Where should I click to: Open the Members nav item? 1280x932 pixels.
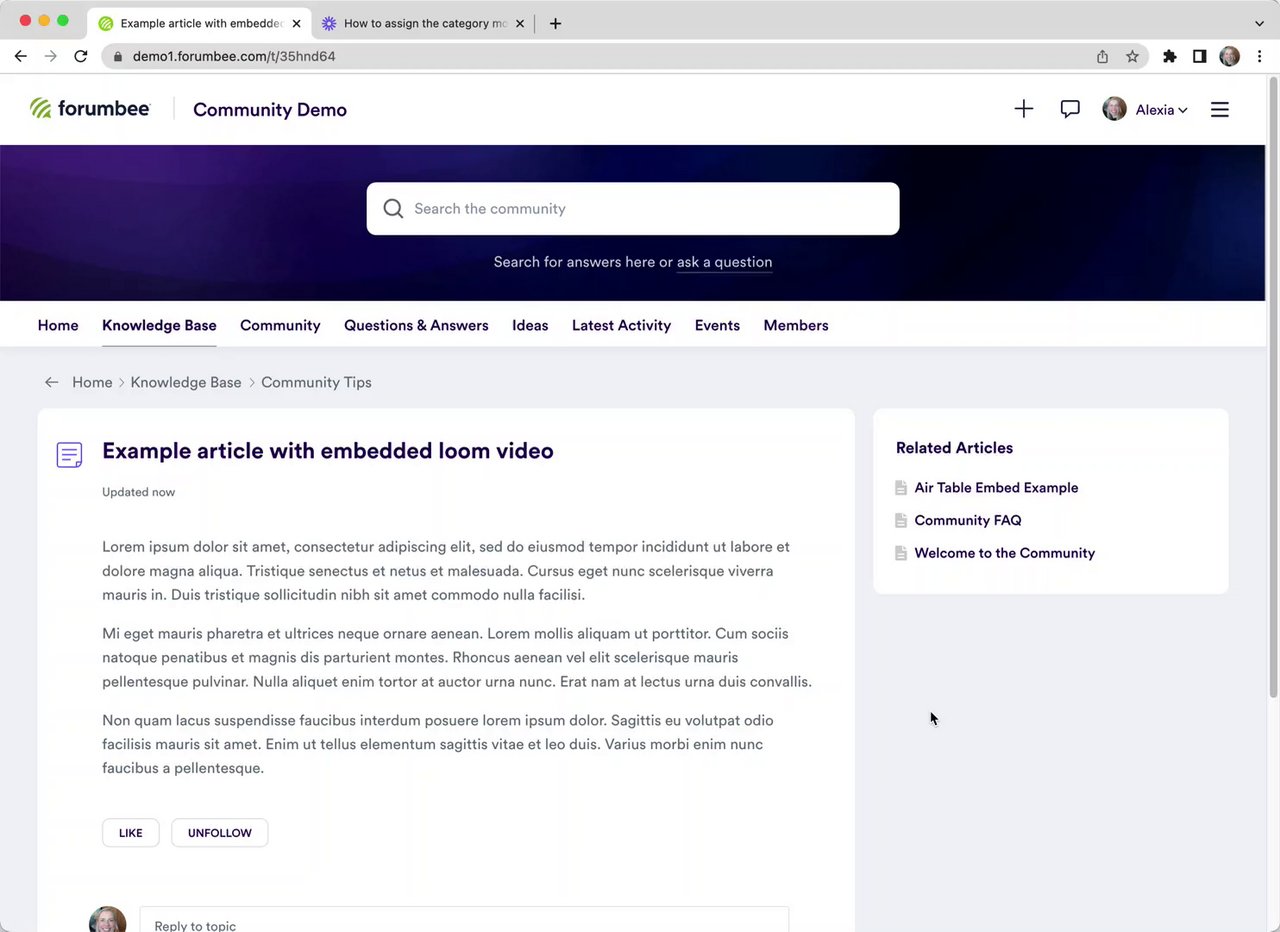796,325
